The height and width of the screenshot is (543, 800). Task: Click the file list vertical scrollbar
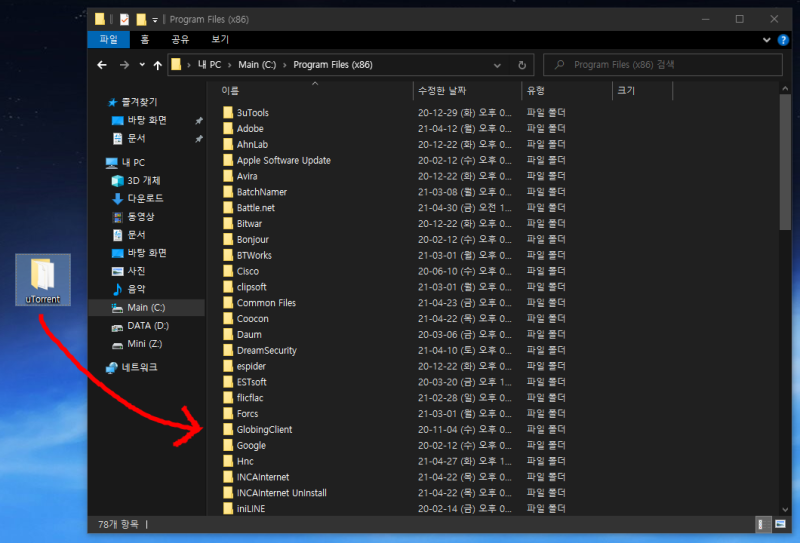[x=785, y=162]
